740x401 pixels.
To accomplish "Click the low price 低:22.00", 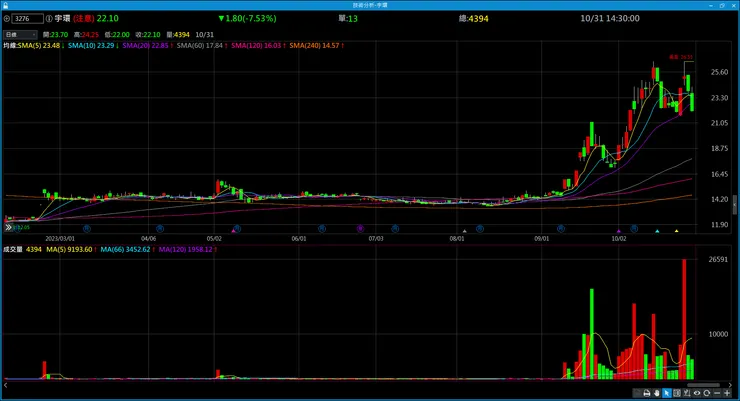I will (117, 35).
